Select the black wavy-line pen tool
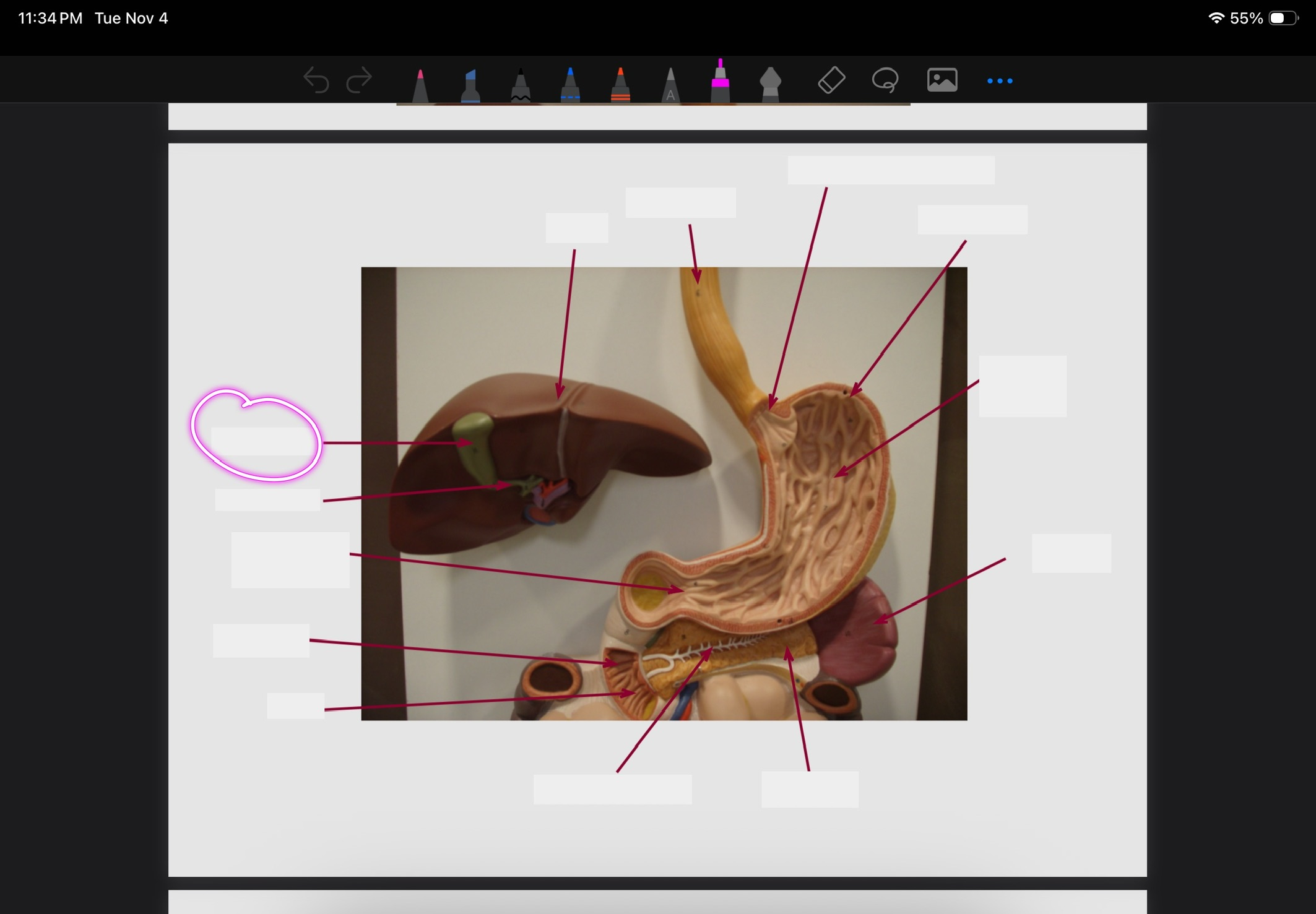The image size is (1316, 914). 521,85
